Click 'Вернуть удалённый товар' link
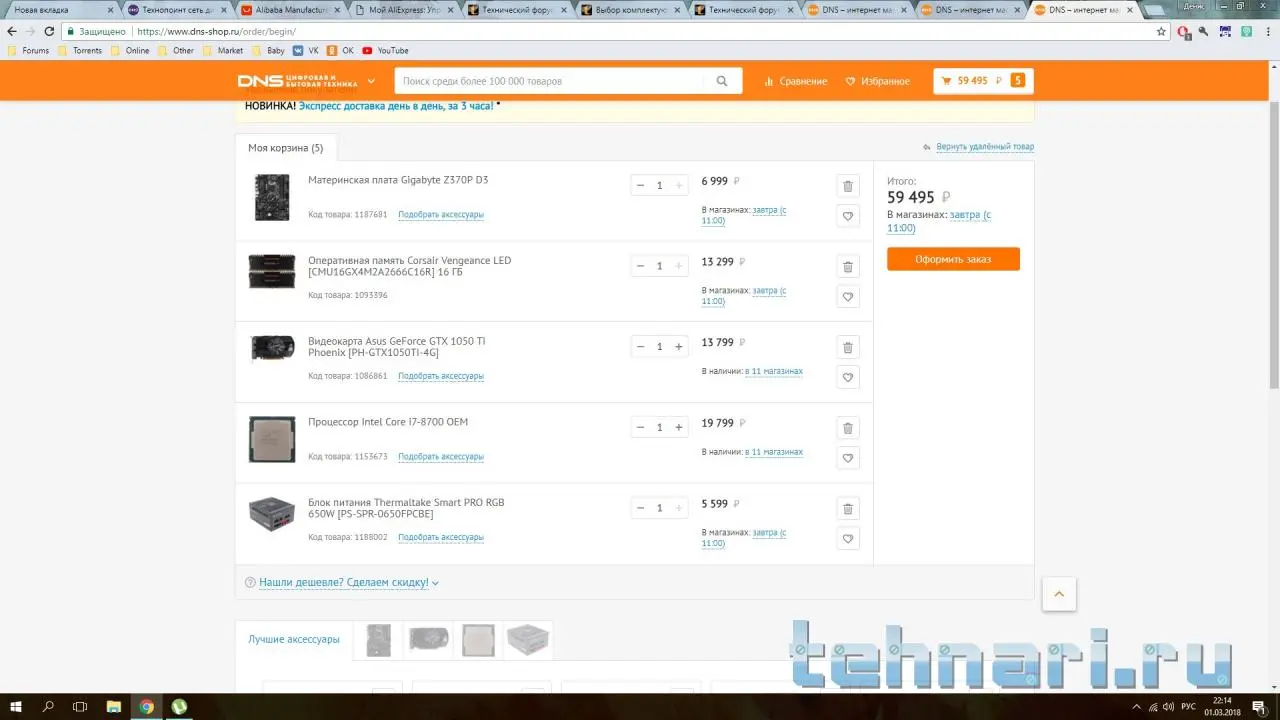The image size is (1280, 720). click(x=985, y=147)
